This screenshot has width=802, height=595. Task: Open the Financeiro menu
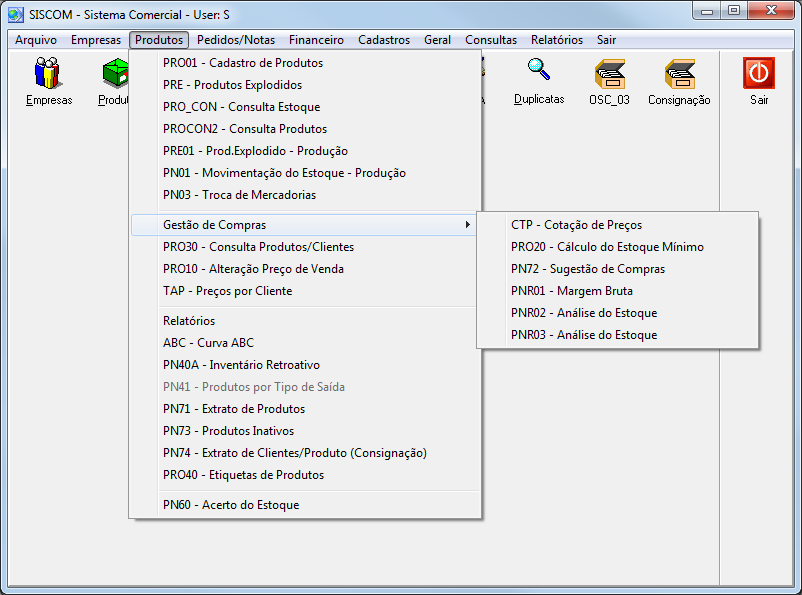click(x=316, y=40)
